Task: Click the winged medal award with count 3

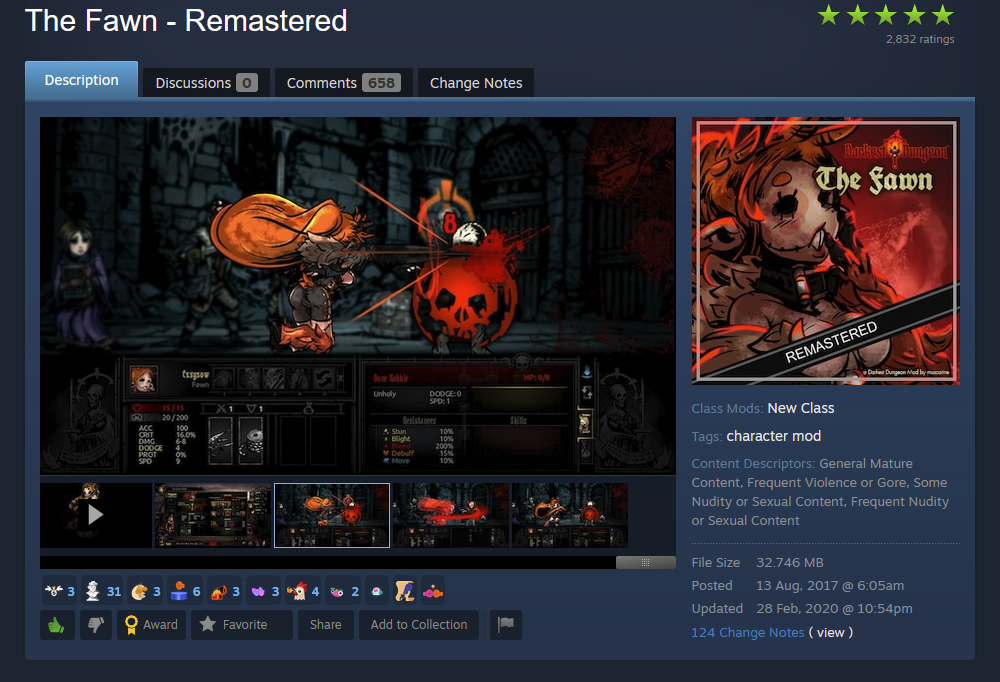Action: point(60,591)
